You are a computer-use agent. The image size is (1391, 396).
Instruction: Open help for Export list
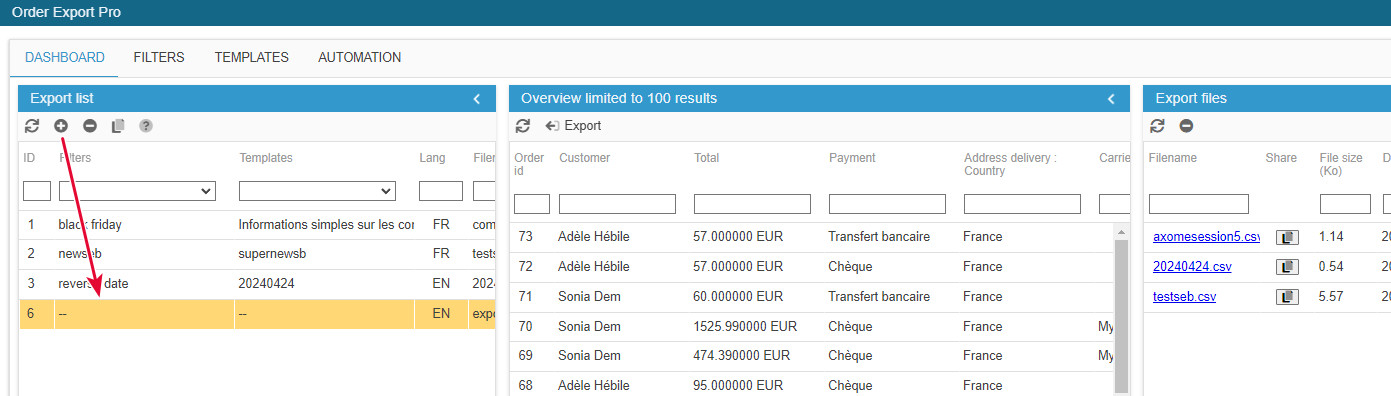pyautogui.click(x=146, y=126)
